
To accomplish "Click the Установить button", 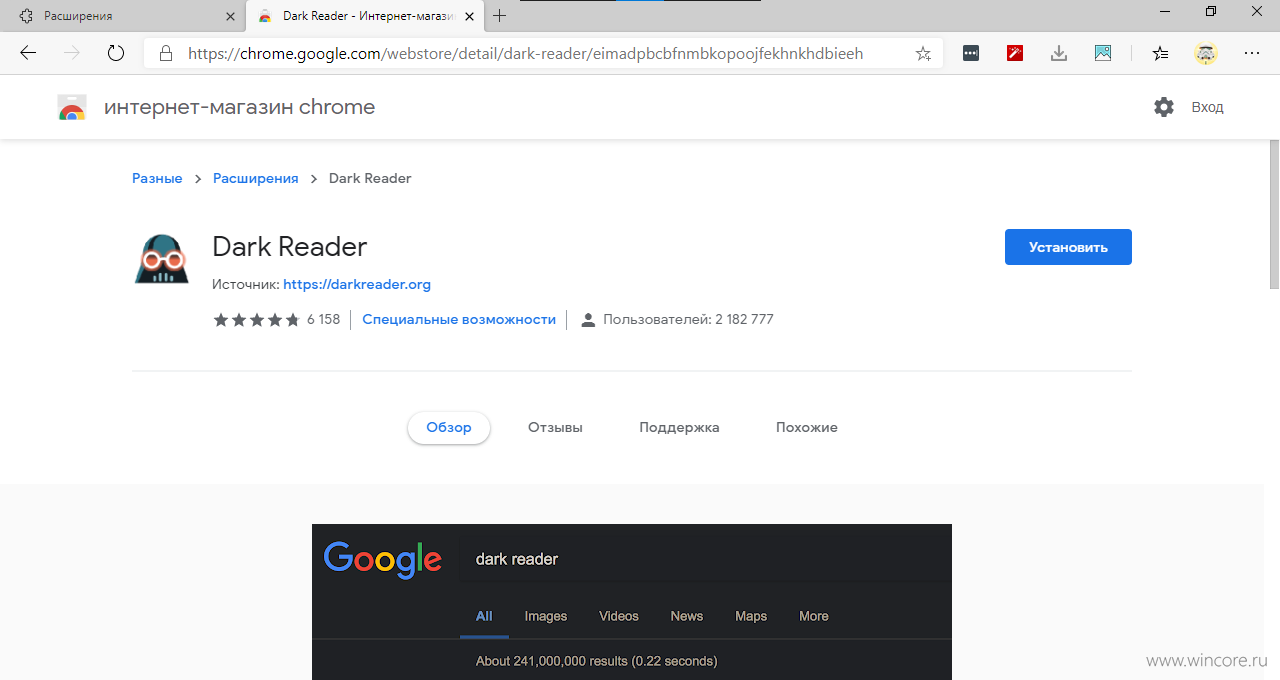I will tap(1068, 247).
